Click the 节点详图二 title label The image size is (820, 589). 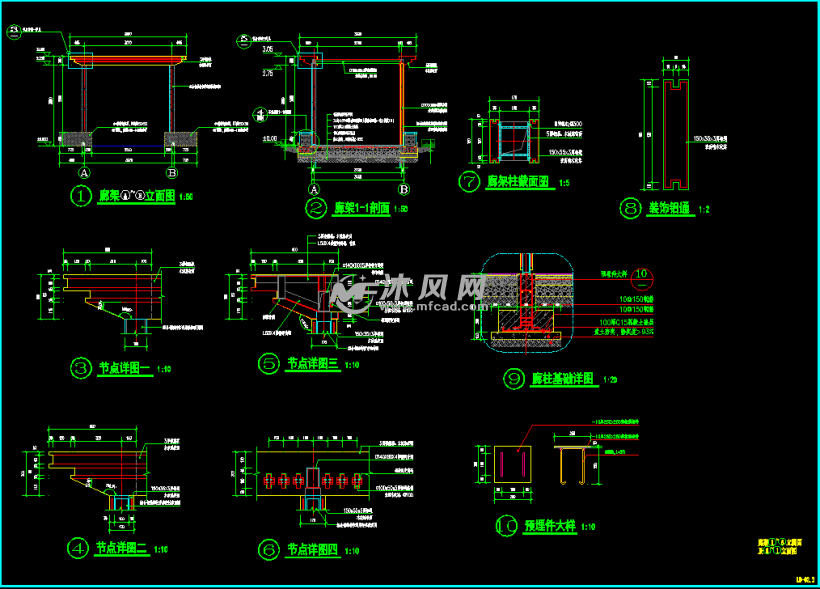point(121,548)
